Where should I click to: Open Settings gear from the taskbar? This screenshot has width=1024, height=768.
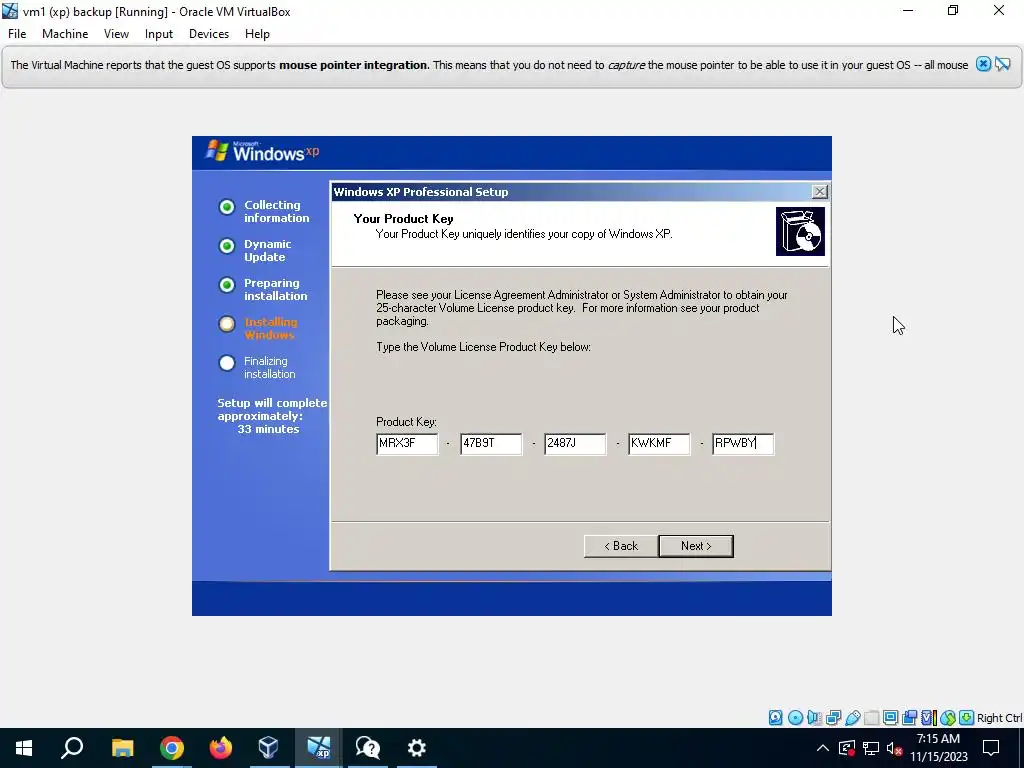[x=416, y=748]
